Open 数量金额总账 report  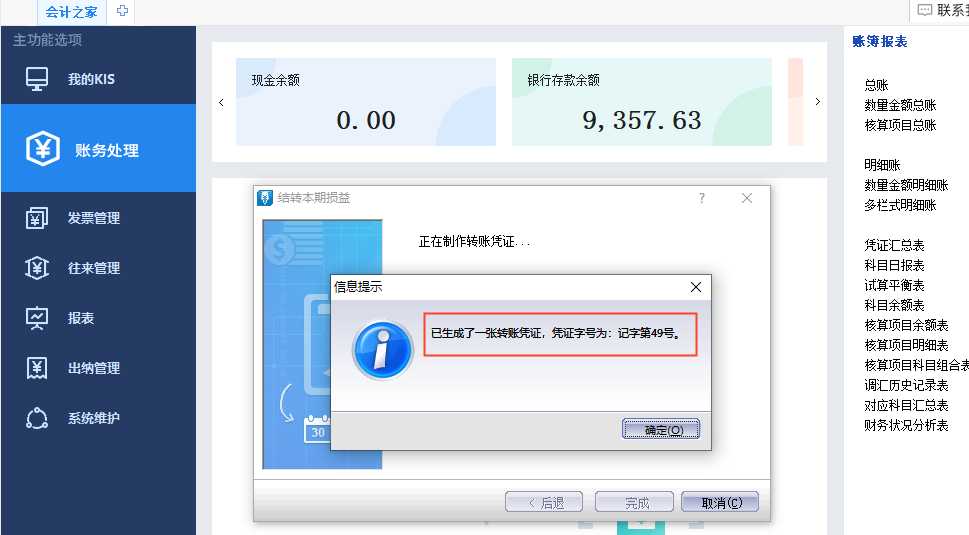900,105
